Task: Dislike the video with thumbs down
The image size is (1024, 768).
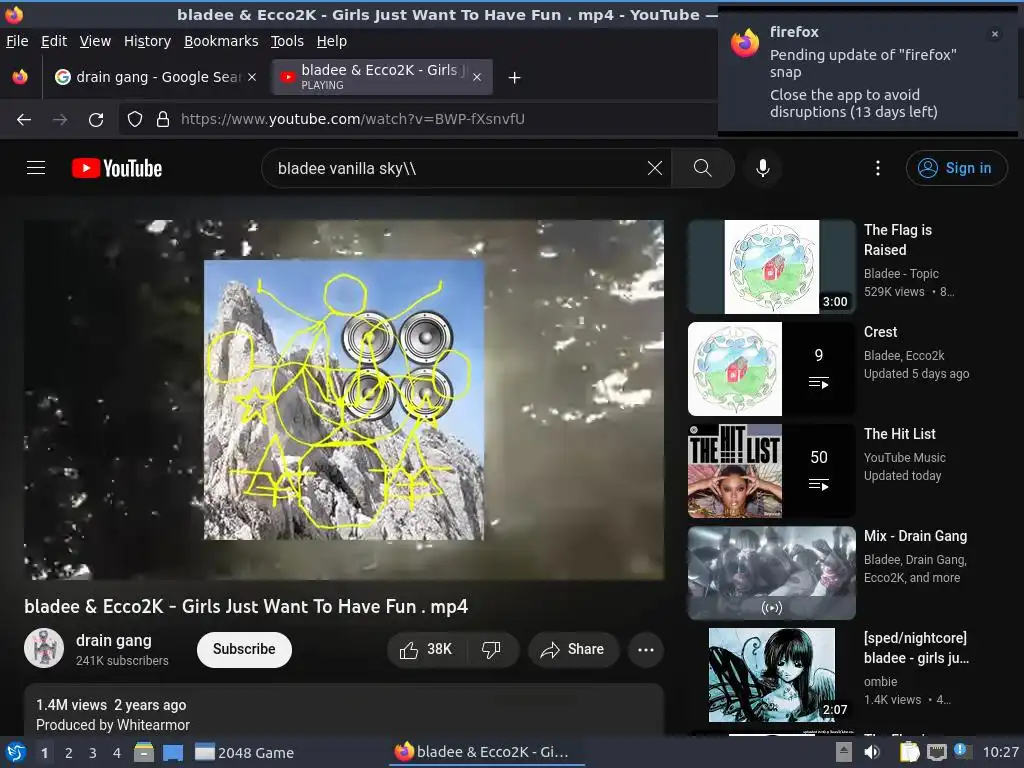Action: [491, 649]
